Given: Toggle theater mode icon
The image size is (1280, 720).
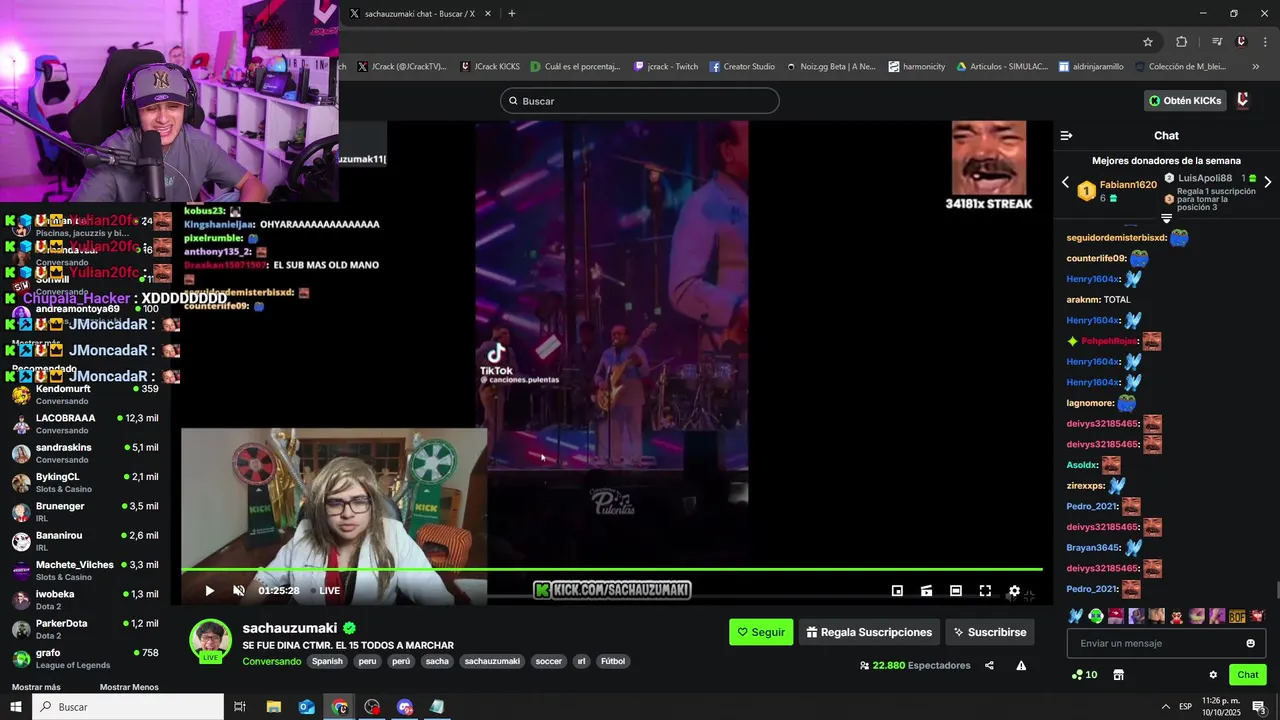Looking at the screenshot, I should coord(956,591).
